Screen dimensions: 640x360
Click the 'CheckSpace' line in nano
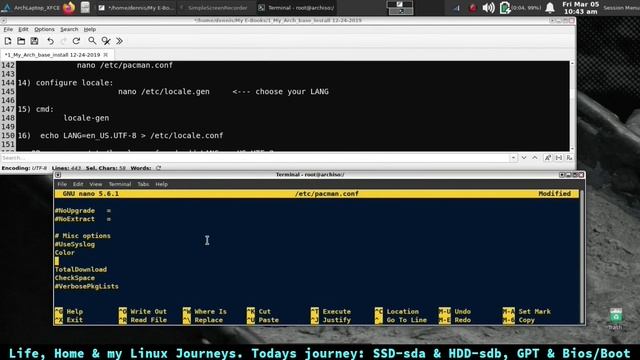pyautogui.click(x=75, y=278)
